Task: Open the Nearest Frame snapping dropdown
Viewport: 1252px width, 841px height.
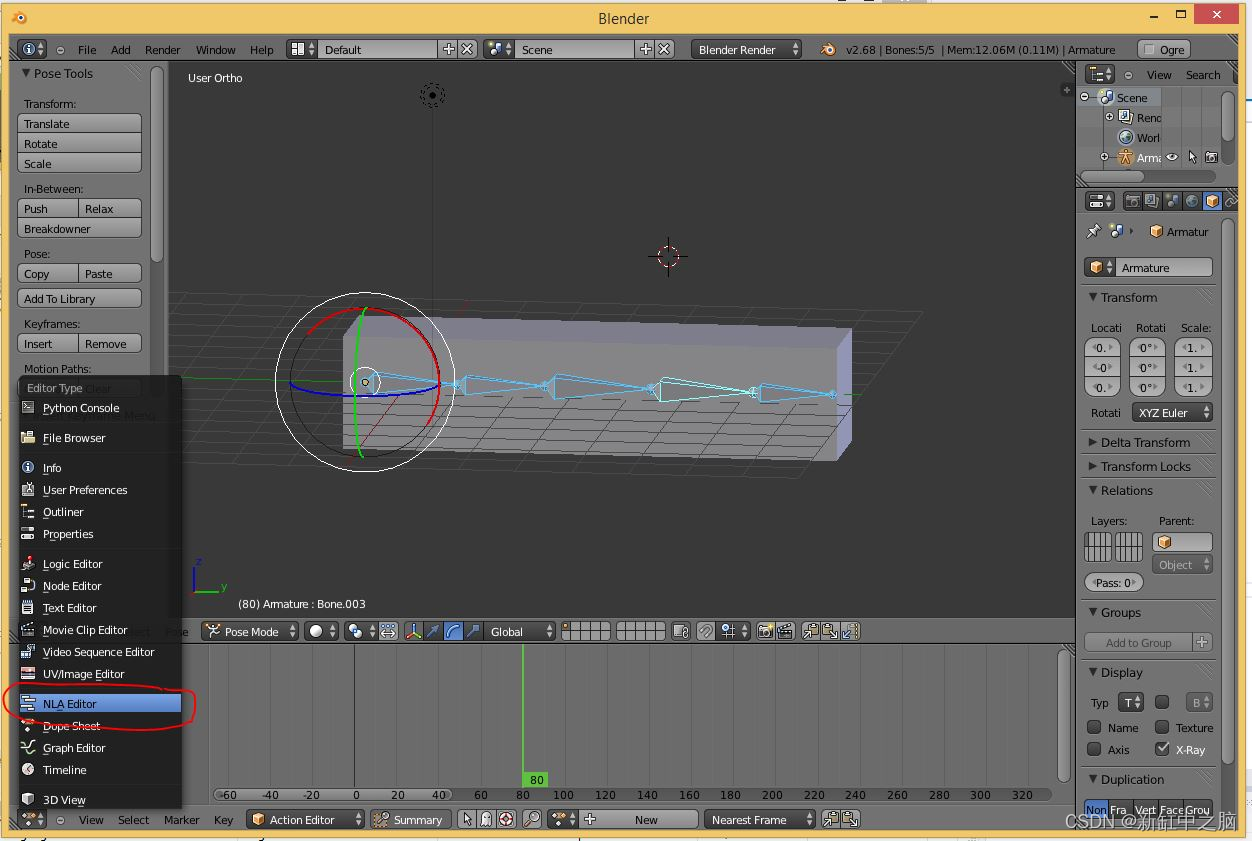Action: tap(760, 819)
